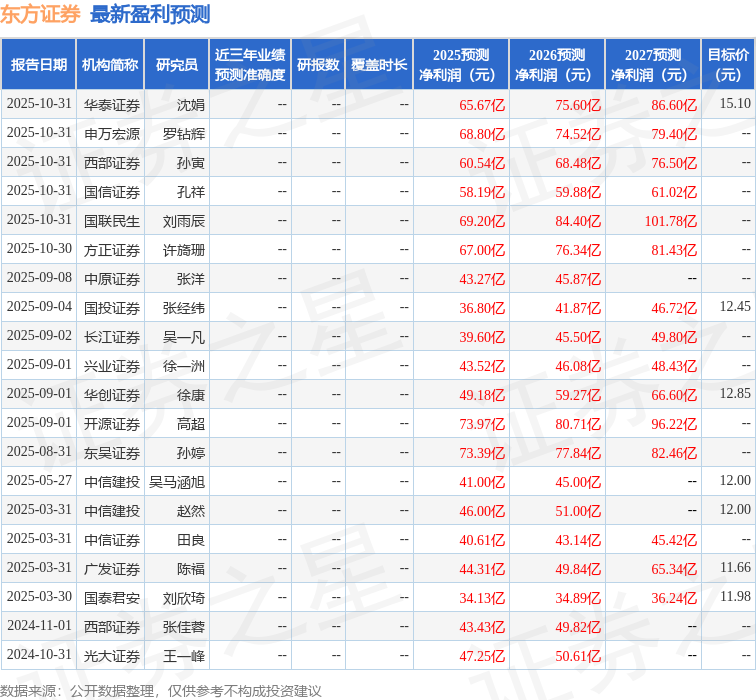Click the 50.61亿 profit value
The height and width of the screenshot is (700, 756).
(x=578, y=656)
